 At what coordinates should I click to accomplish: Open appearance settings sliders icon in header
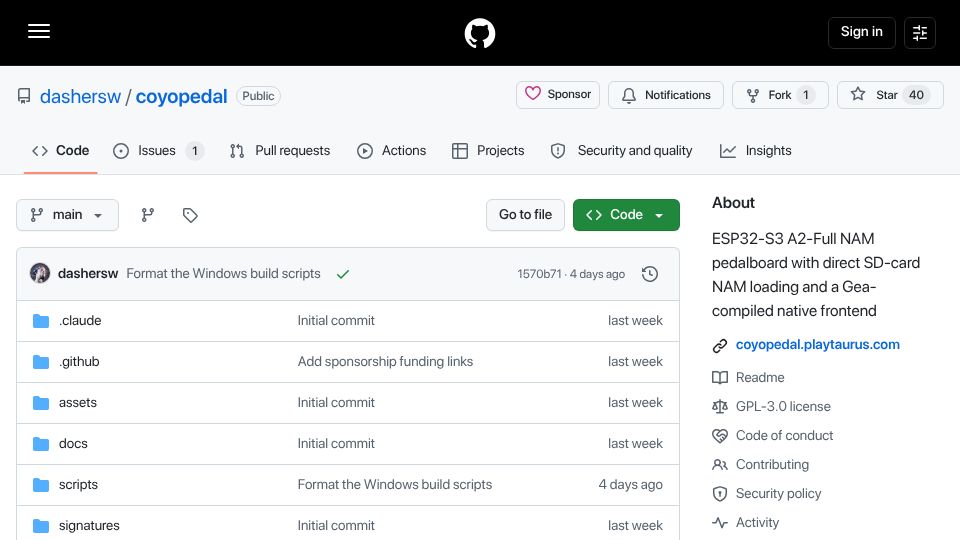920,32
